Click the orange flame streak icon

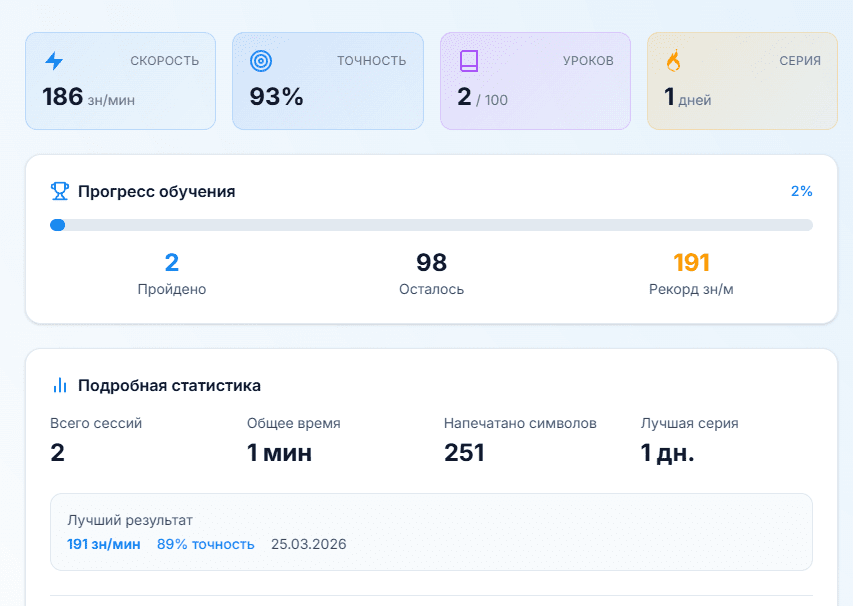point(673,60)
